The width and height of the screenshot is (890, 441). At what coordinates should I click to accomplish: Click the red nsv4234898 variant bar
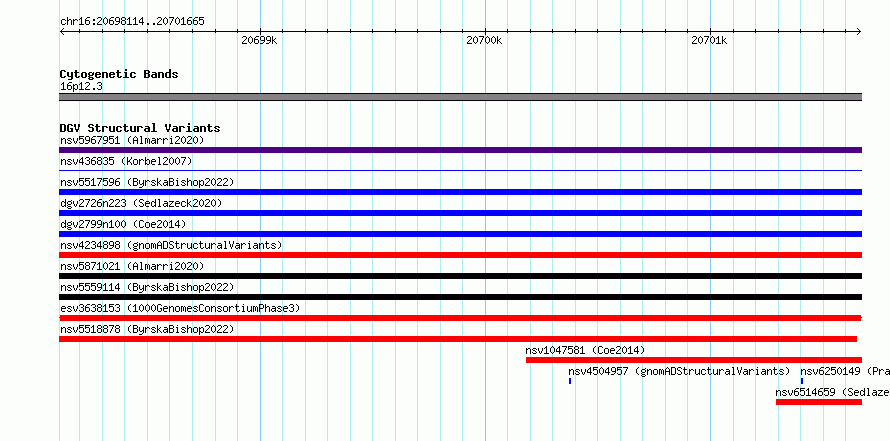(460, 255)
